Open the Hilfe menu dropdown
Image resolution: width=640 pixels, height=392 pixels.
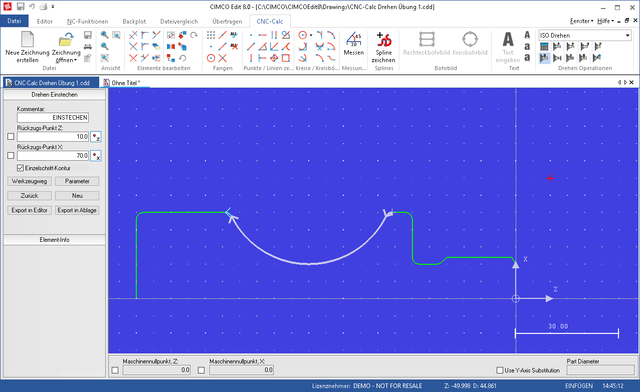click(x=605, y=21)
